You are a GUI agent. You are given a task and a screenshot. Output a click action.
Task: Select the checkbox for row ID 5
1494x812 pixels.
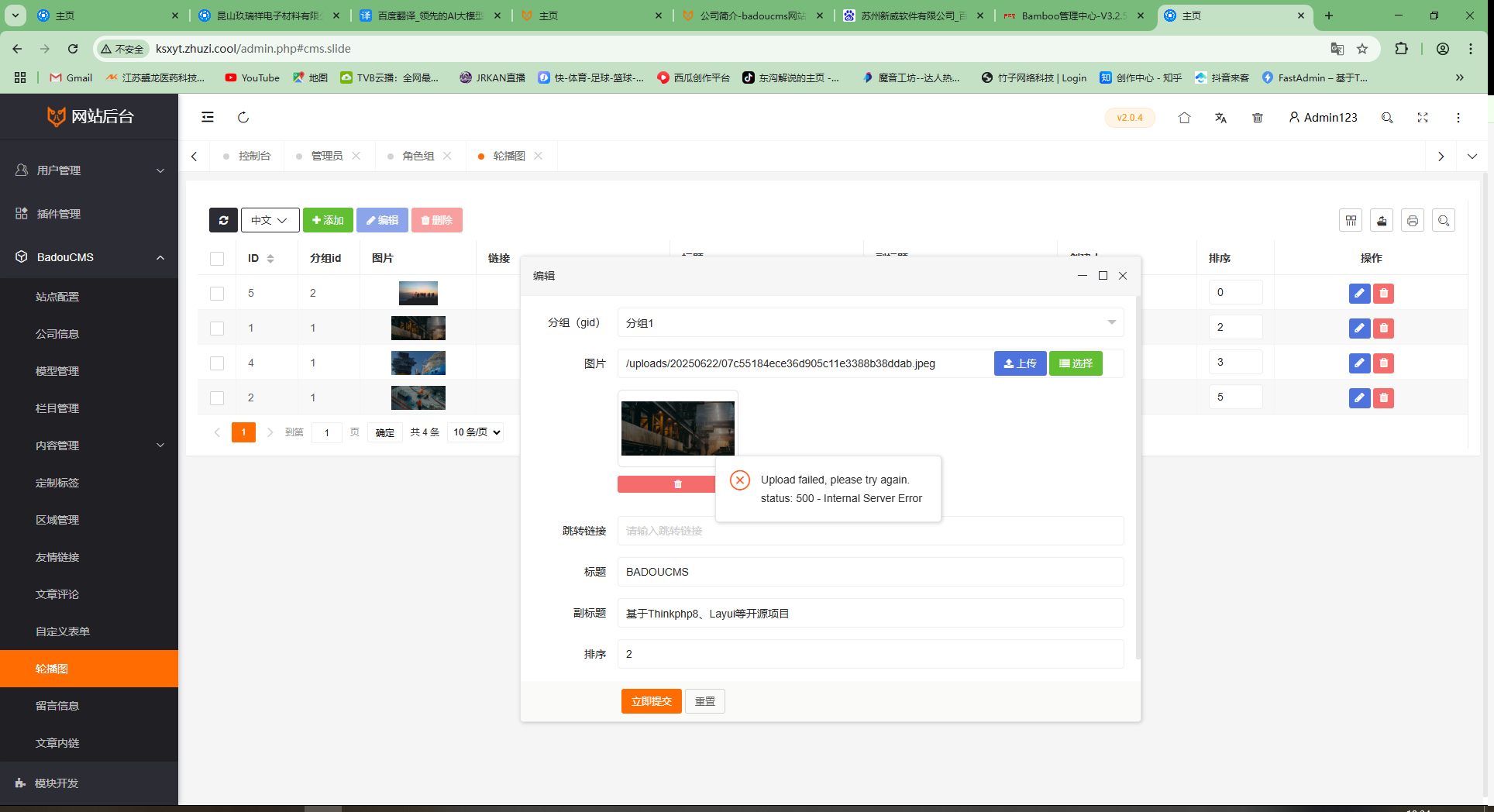[x=217, y=293]
